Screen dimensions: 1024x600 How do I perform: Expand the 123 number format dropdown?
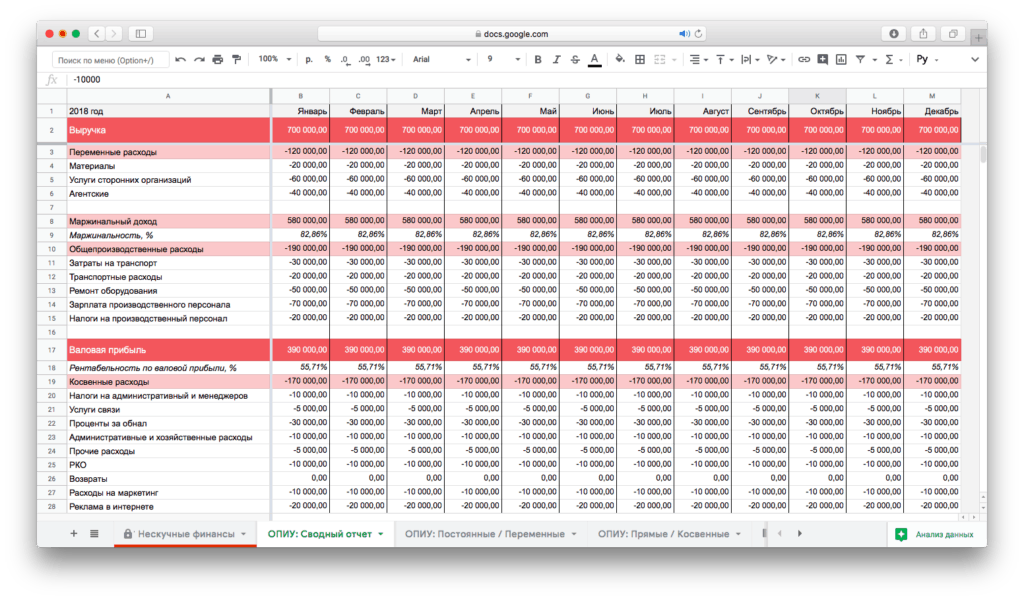click(x=386, y=59)
